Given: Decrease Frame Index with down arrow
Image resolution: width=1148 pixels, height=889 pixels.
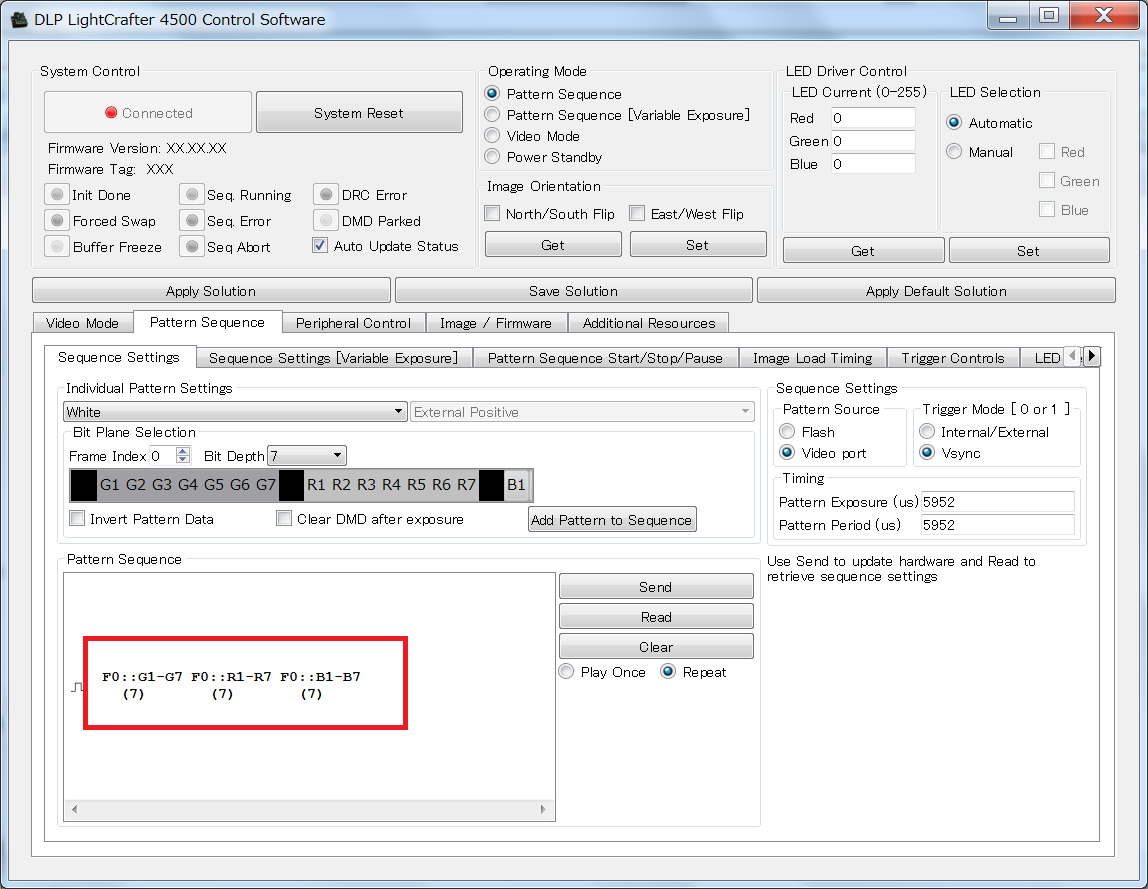Looking at the screenshot, I should 183,460.
